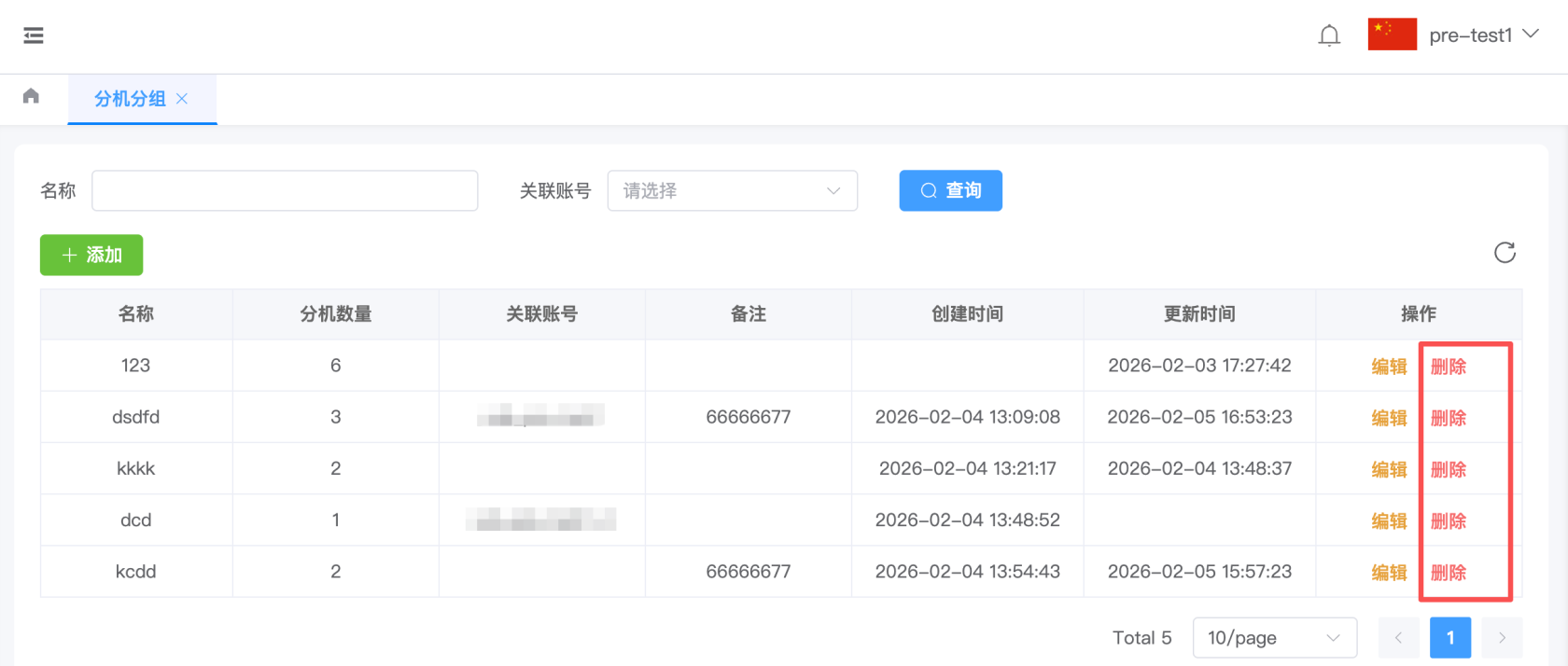The height and width of the screenshot is (666, 1568).
Task: Close the 分机分组 tab with X
Action: tap(182, 99)
